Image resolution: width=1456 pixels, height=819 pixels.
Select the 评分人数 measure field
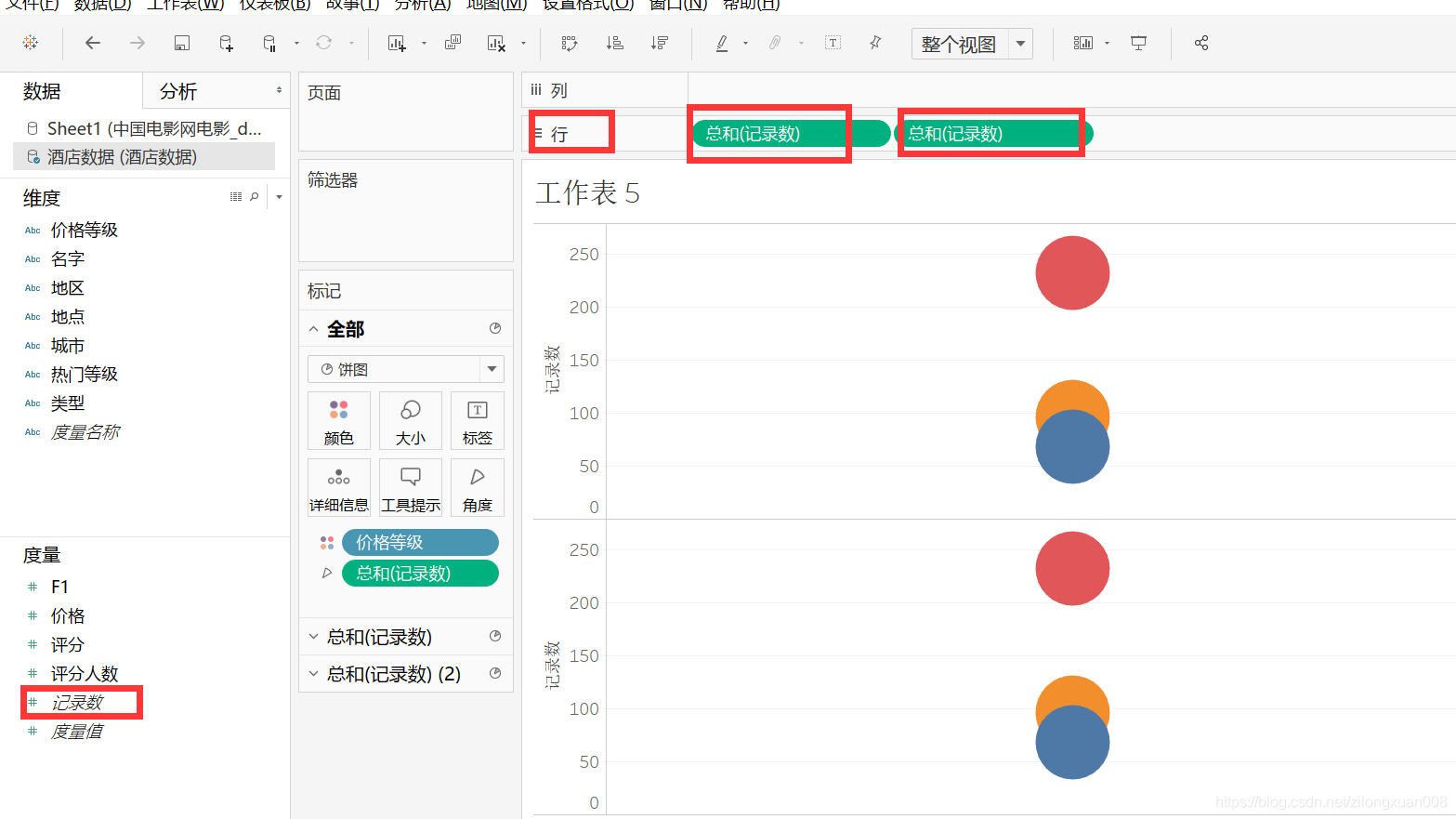(x=85, y=673)
